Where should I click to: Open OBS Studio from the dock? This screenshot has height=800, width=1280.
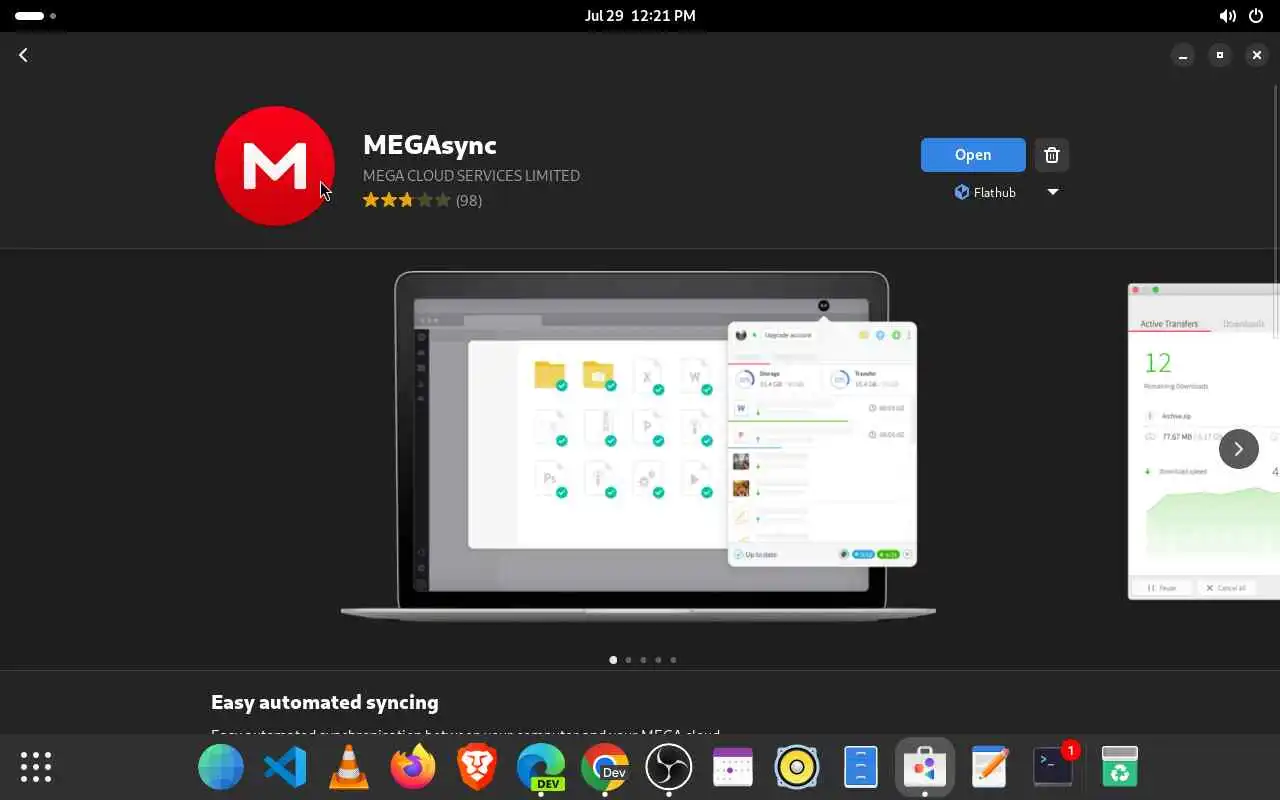[669, 767]
